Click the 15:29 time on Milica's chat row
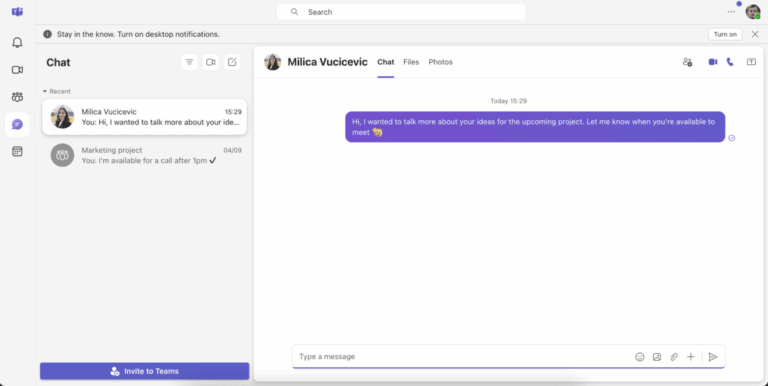 [233, 112]
